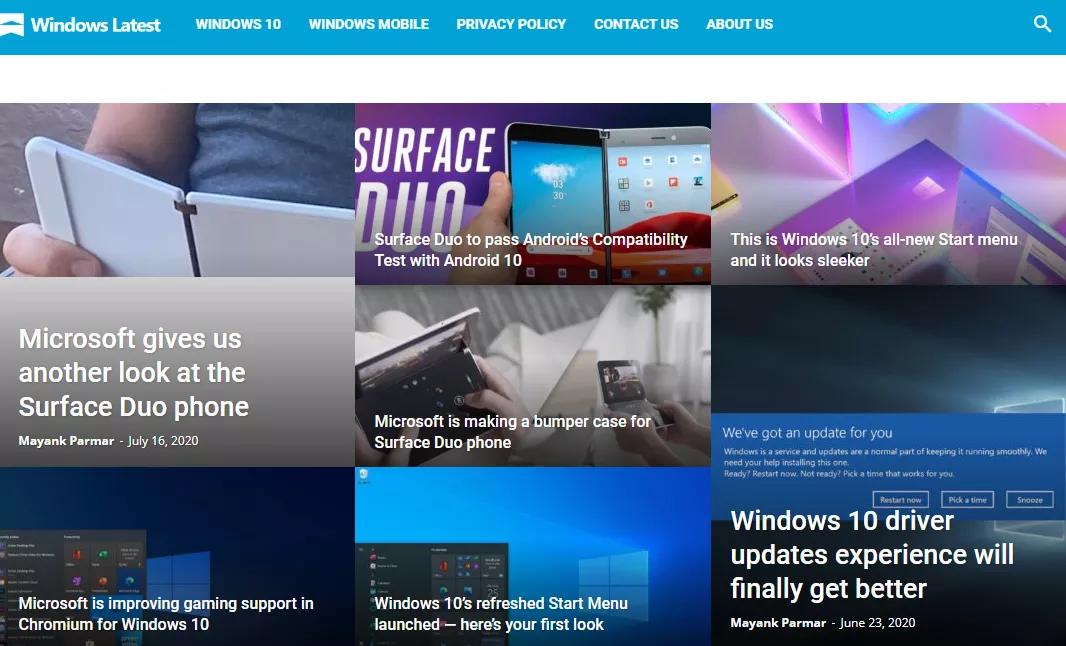
Task: View the PRIVACY POLICY page
Action: click(511, 24)
